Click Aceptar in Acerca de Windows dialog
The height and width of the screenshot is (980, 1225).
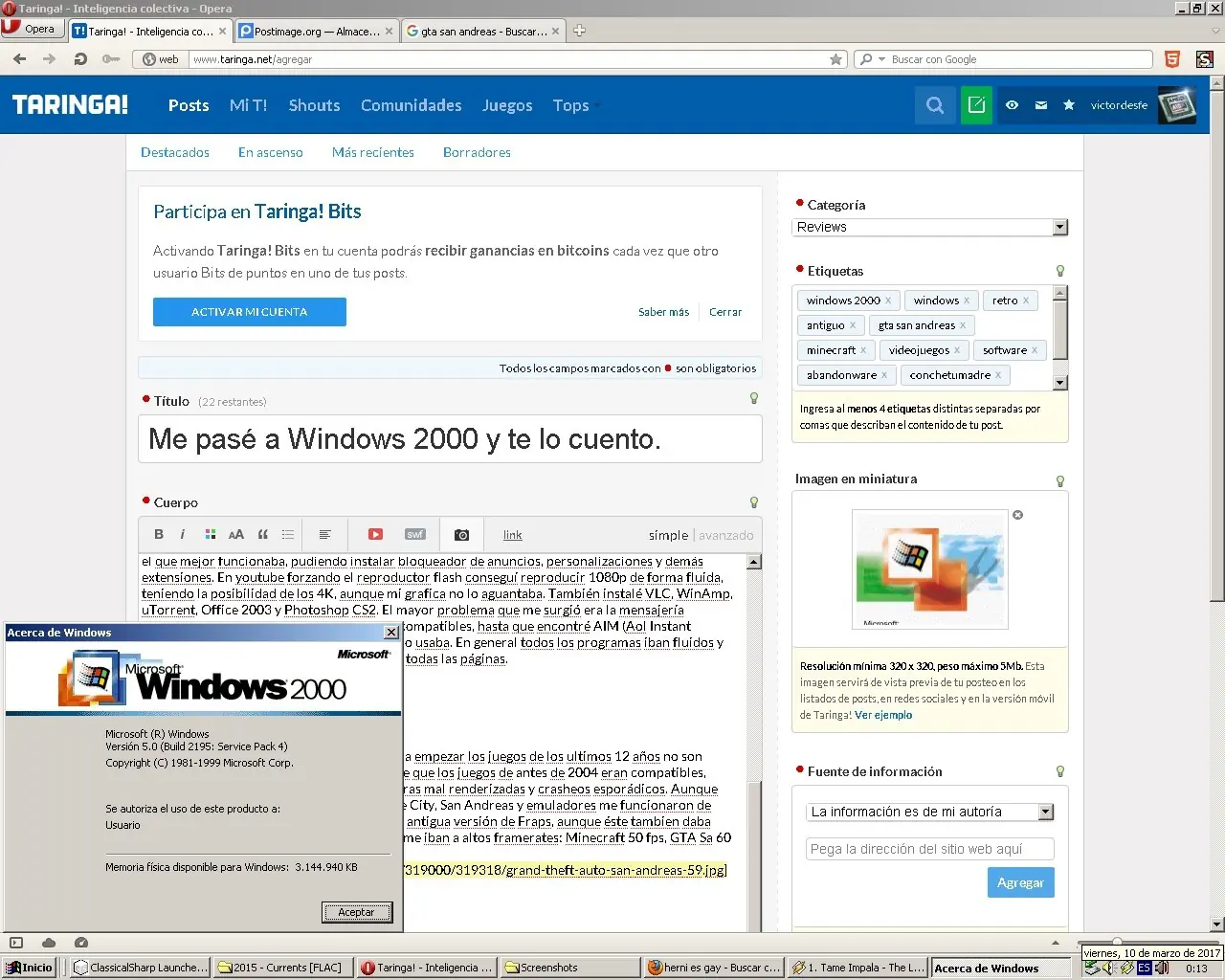(x=356, y=912)
